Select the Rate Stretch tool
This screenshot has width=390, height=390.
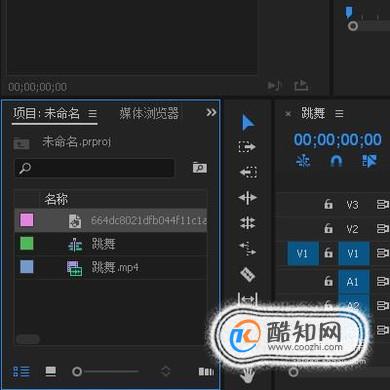(248, 249)
